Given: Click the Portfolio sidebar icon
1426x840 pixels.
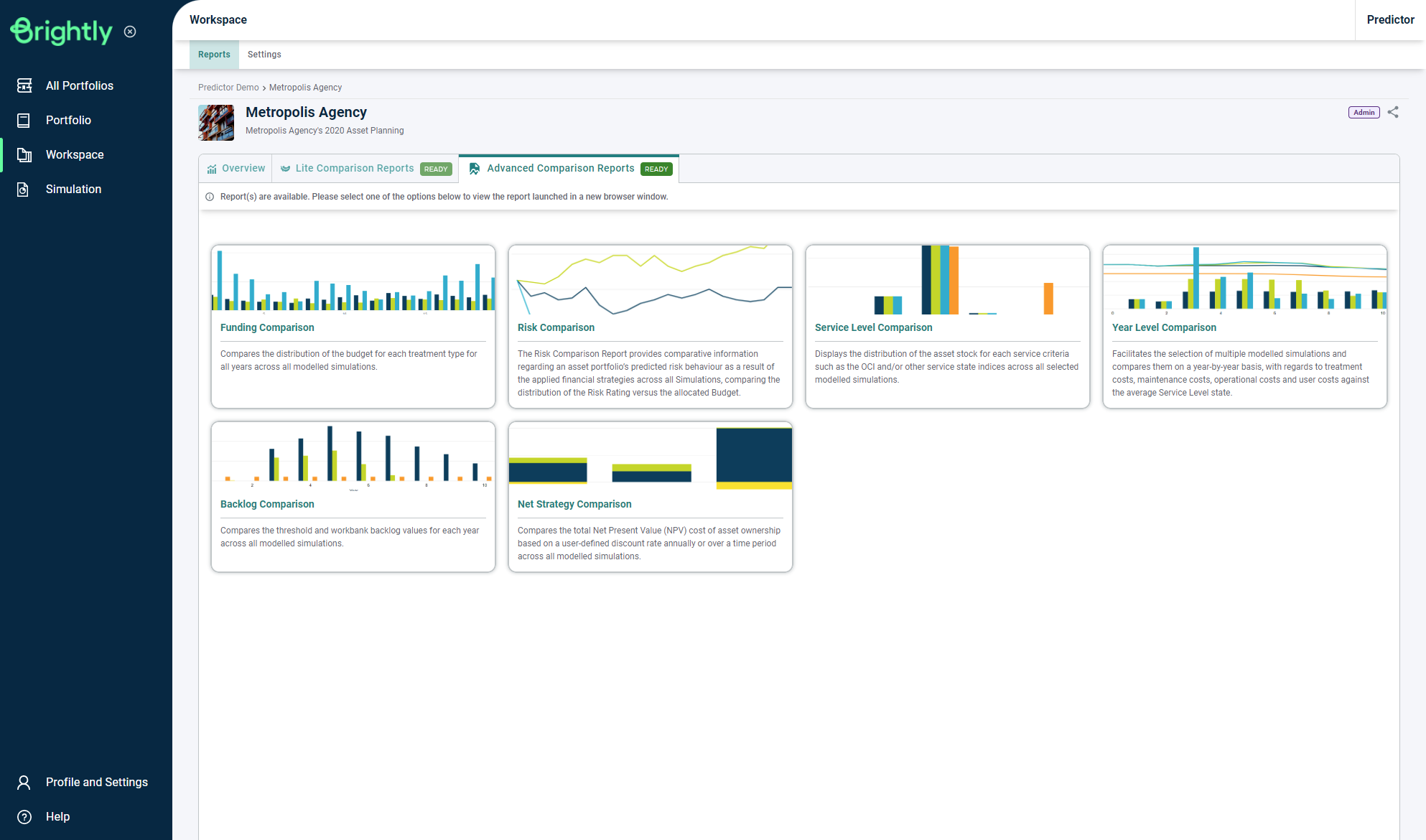Looking at the screenshot, I should point(24,120).
